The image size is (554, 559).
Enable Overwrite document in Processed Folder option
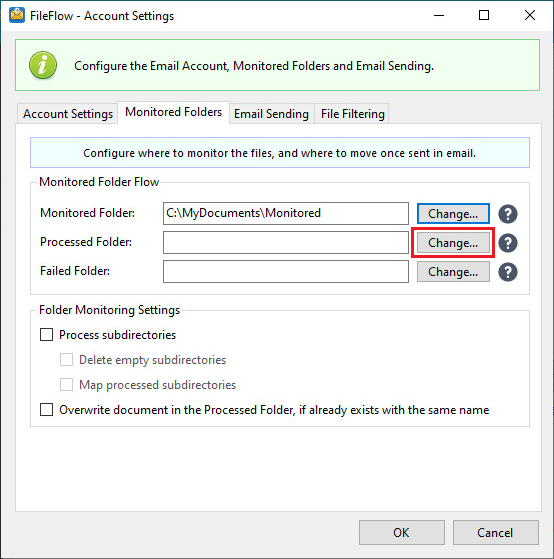(46, 410)
